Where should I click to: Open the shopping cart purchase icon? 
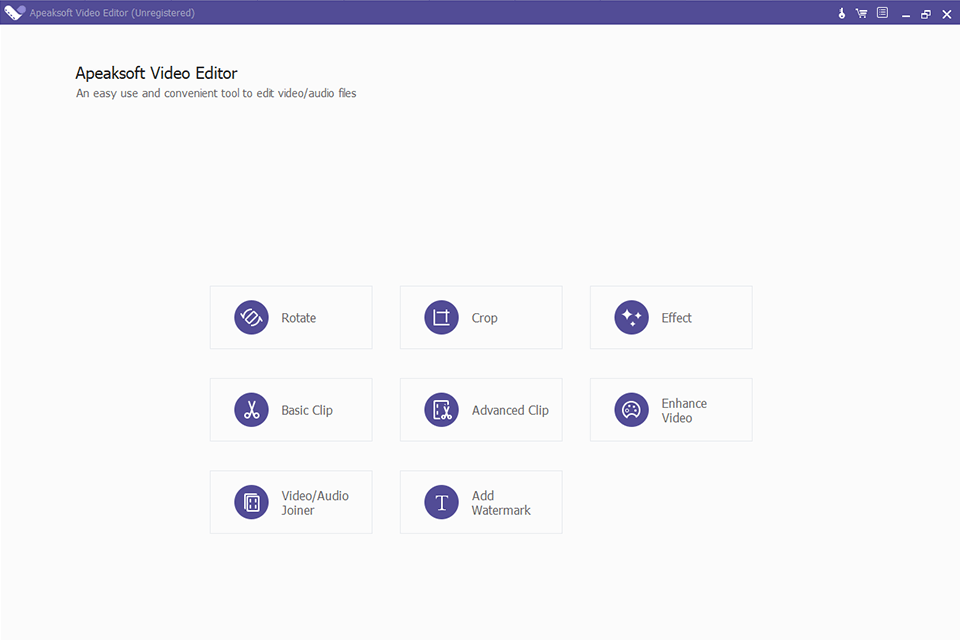(x=861, y=13)
